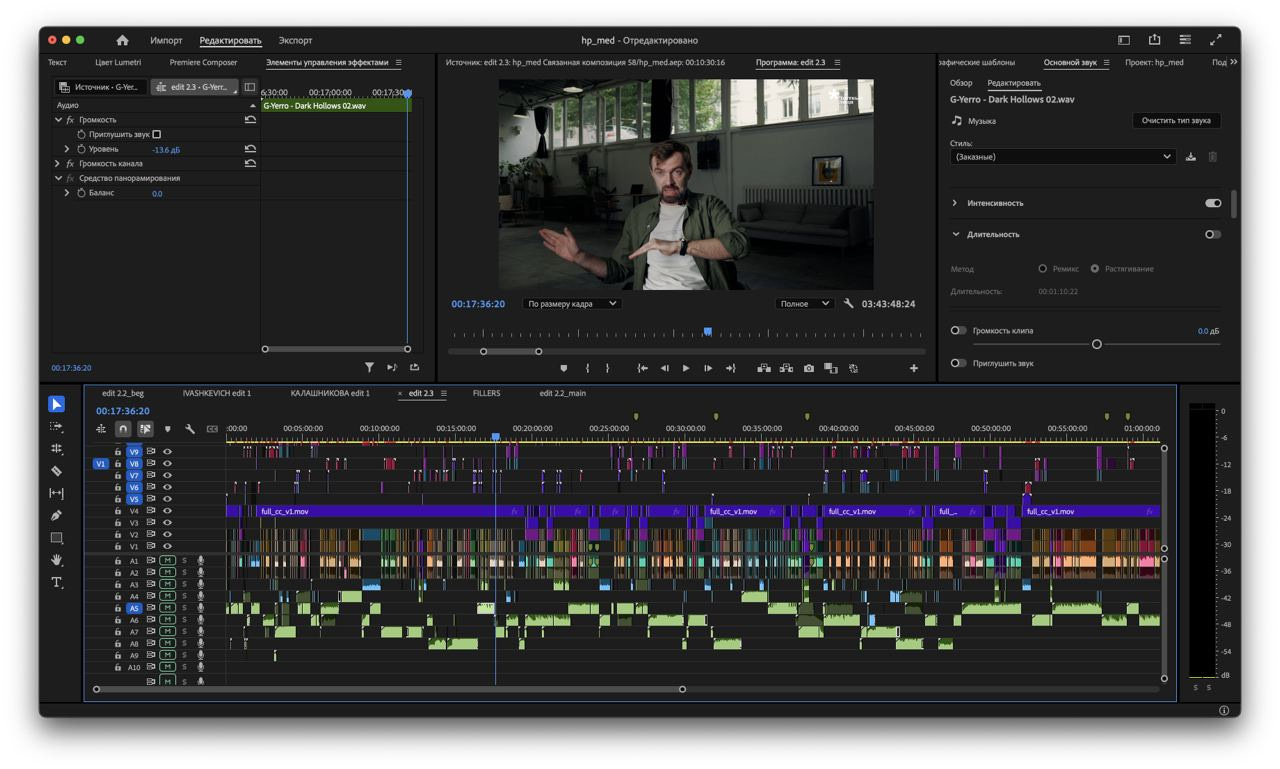Select Растягивание radio option

[x=1095, y=268]
